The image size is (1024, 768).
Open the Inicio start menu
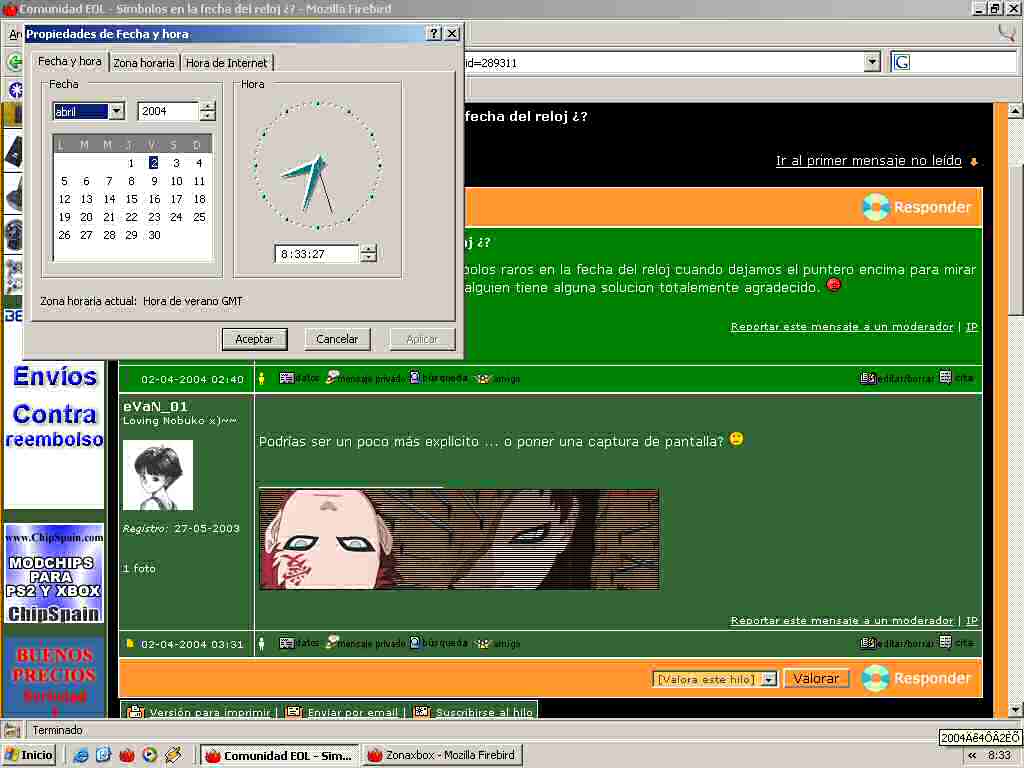pos(29,755)
